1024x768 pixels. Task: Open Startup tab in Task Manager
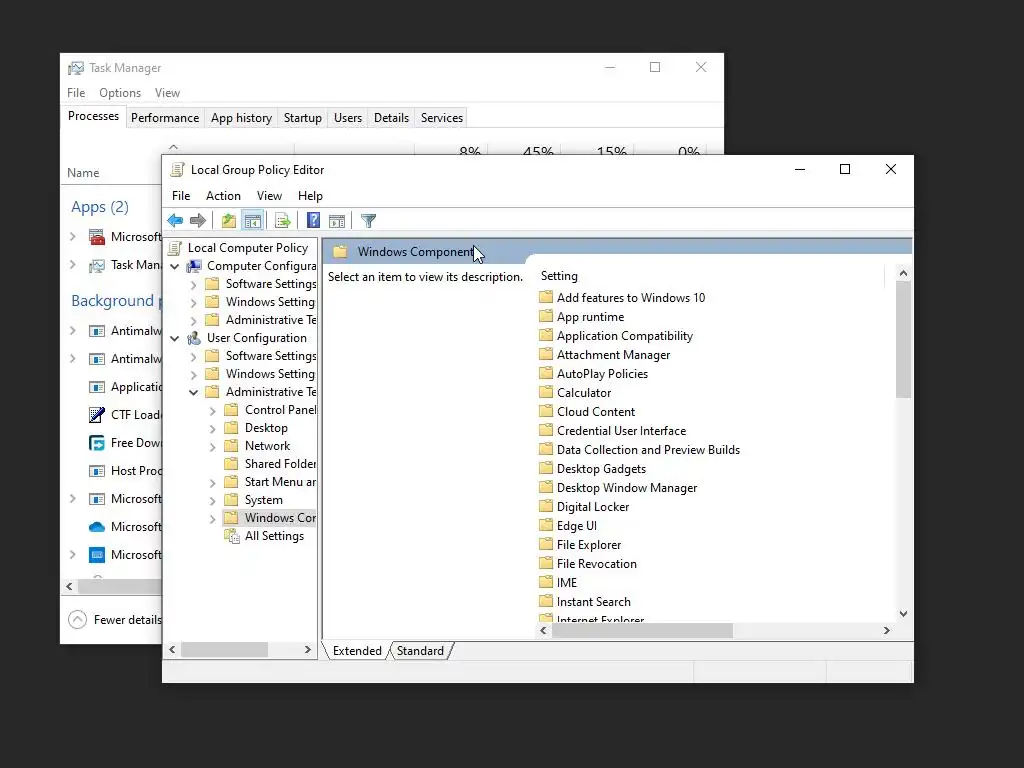tap(302, 118)
